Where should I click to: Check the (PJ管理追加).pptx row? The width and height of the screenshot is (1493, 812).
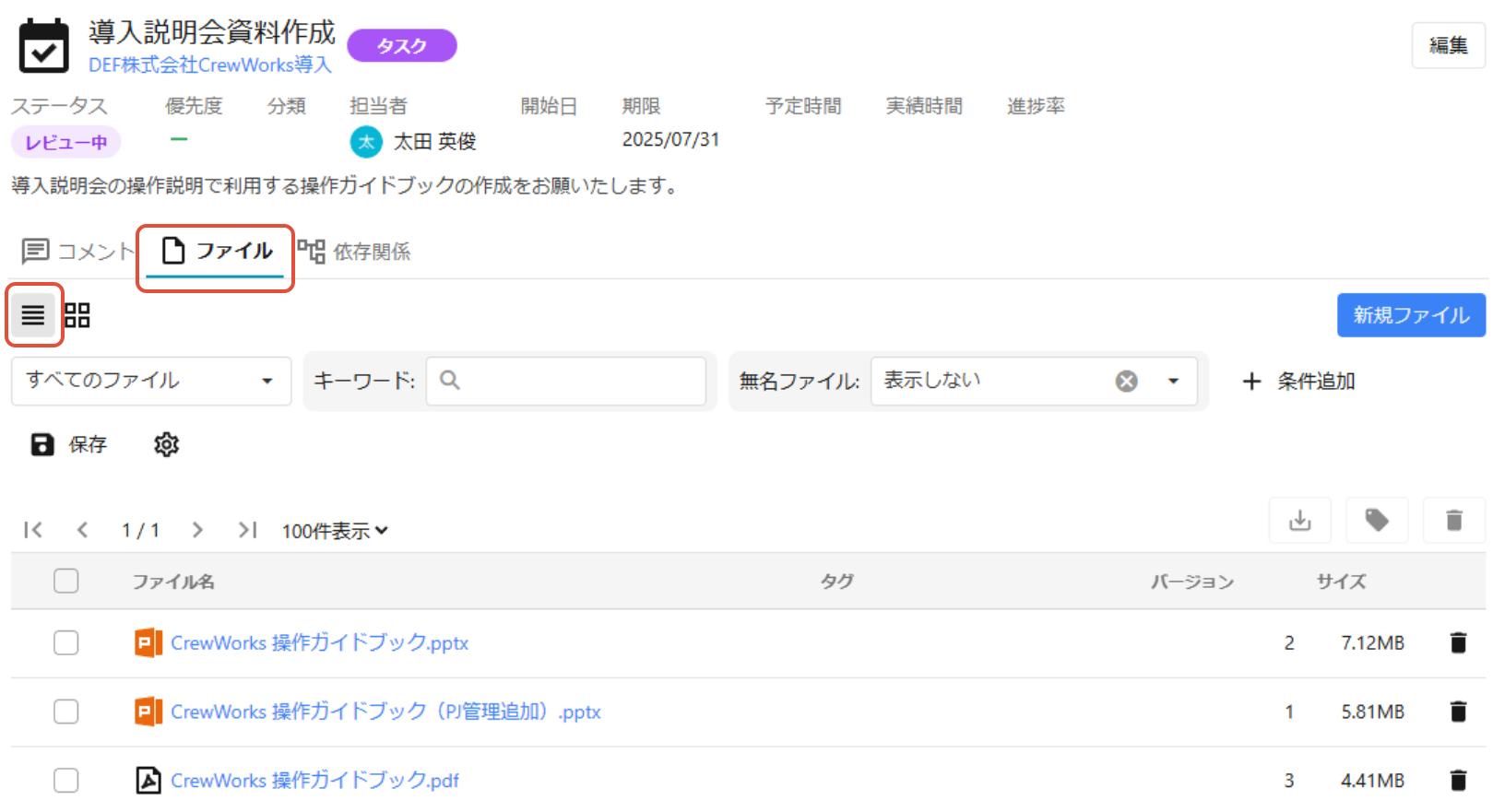tap(66, 712)
